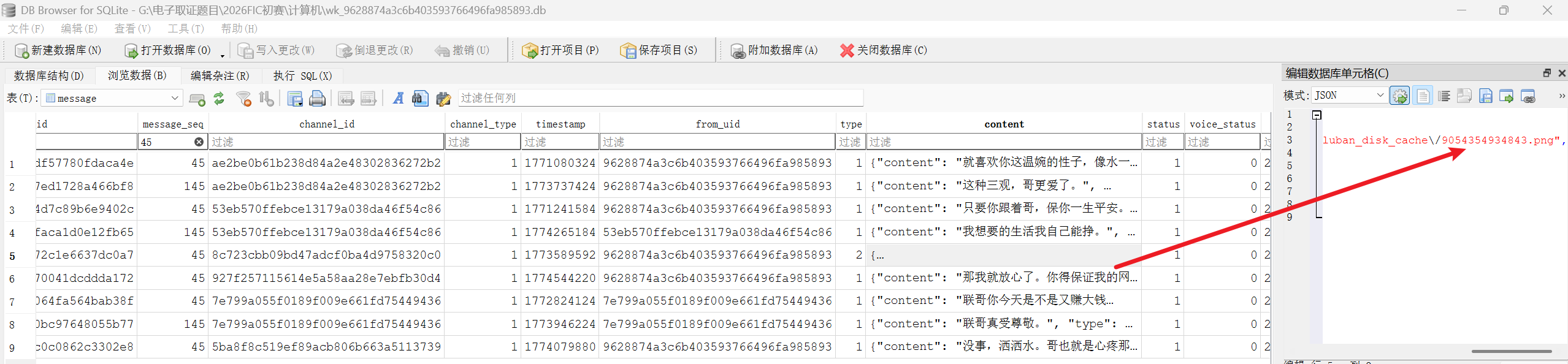Click the green refresh table data icon
Screen dimensions: 1568x364
click(x=219, y=98)
